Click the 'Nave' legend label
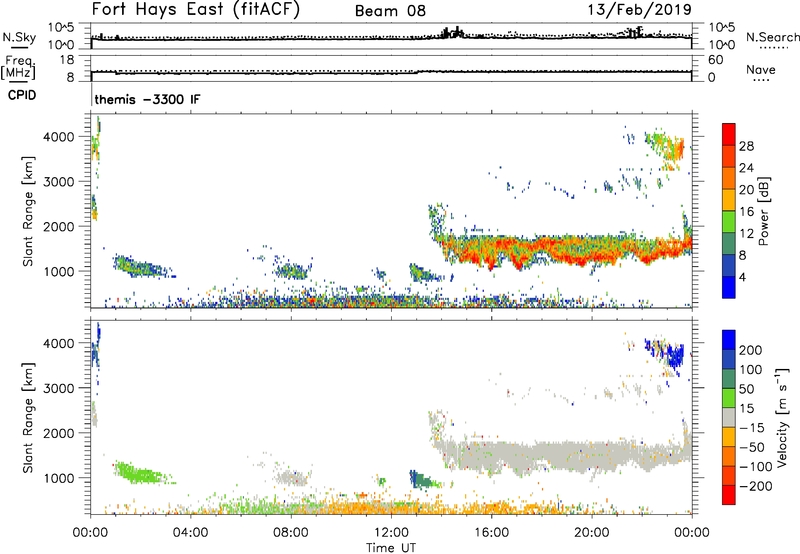The image size is (800, 554). pyautogui.click(x=760, y=70)
